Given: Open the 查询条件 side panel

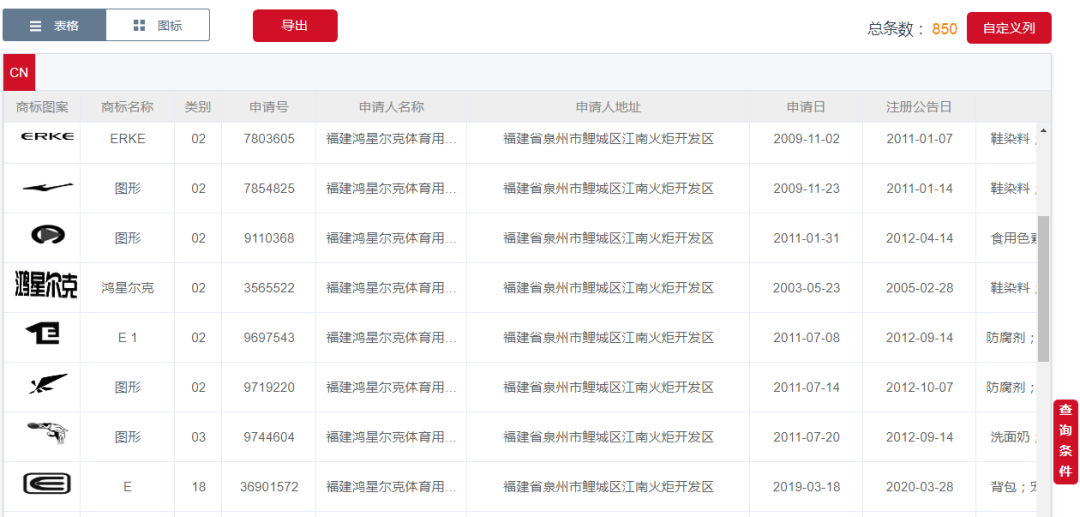Looking at the screenshot, I should point(1066,441).
